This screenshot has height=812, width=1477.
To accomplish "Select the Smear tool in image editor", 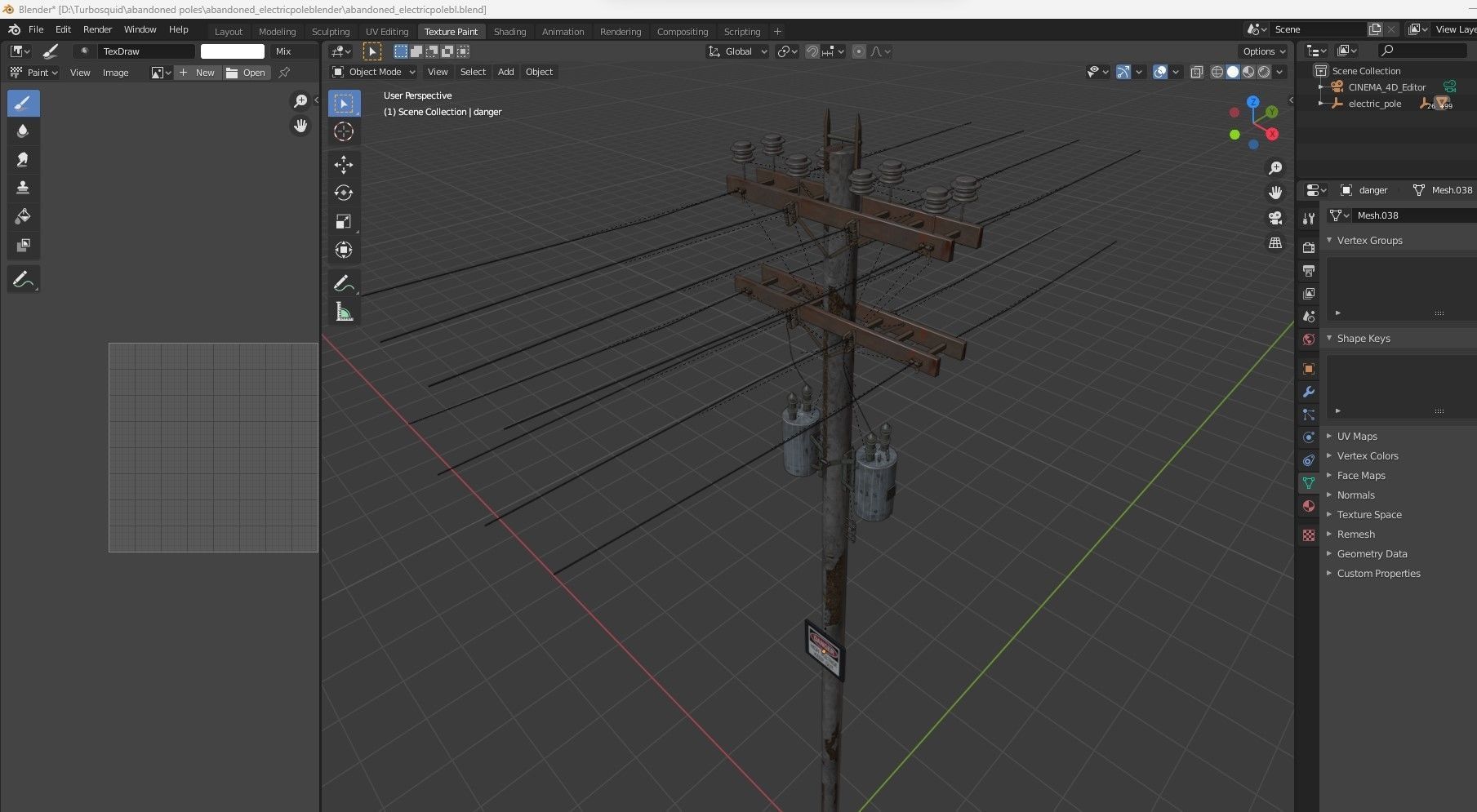I will point(23,159).
